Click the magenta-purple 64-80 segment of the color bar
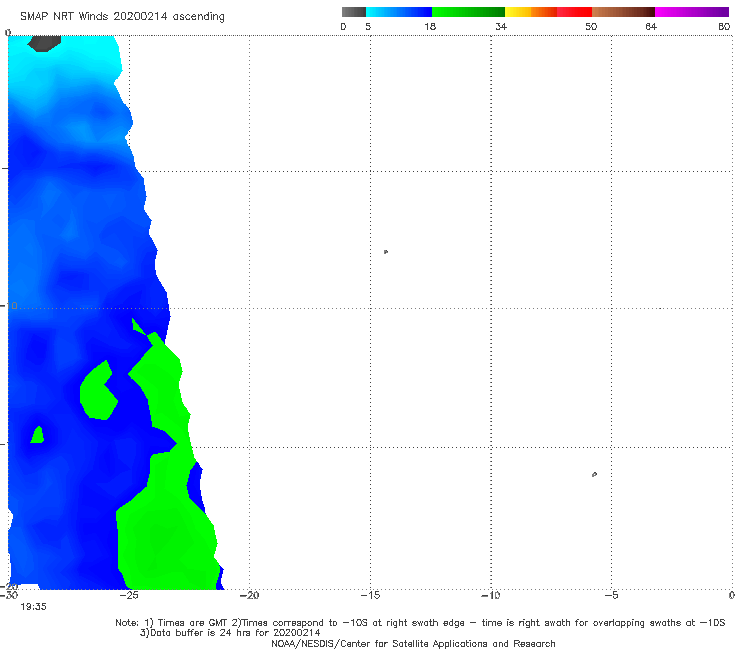The width and height of the screenshot is (740, 650). [x=692, y=12]
